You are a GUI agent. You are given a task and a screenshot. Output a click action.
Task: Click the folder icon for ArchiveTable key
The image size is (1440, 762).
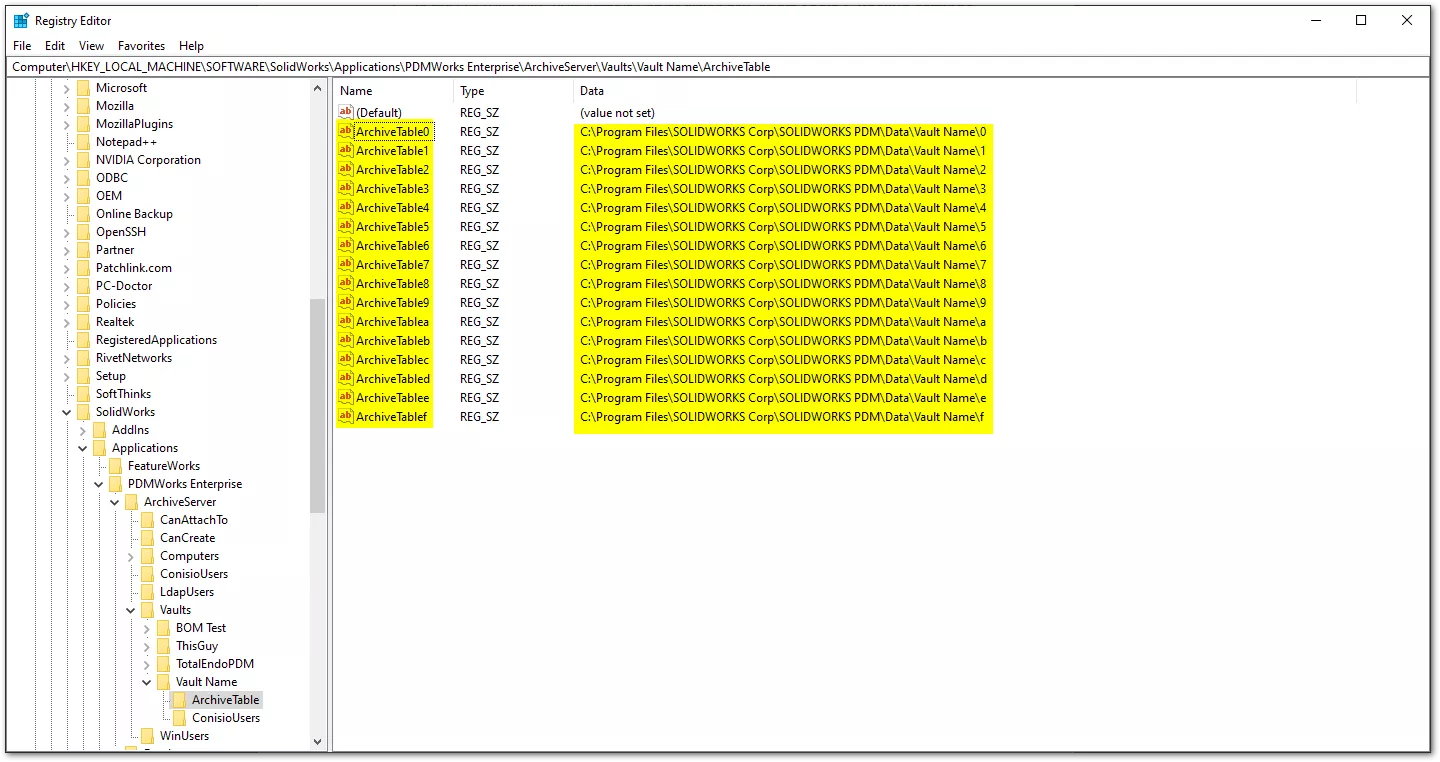pos(179,700)
